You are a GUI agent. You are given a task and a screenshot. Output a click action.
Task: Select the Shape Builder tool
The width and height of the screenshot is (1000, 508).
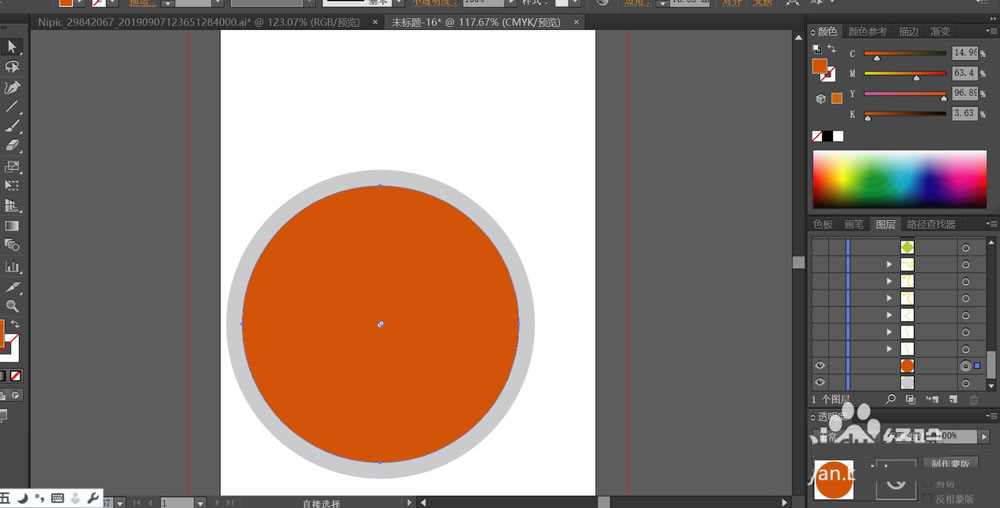[11, 245]
